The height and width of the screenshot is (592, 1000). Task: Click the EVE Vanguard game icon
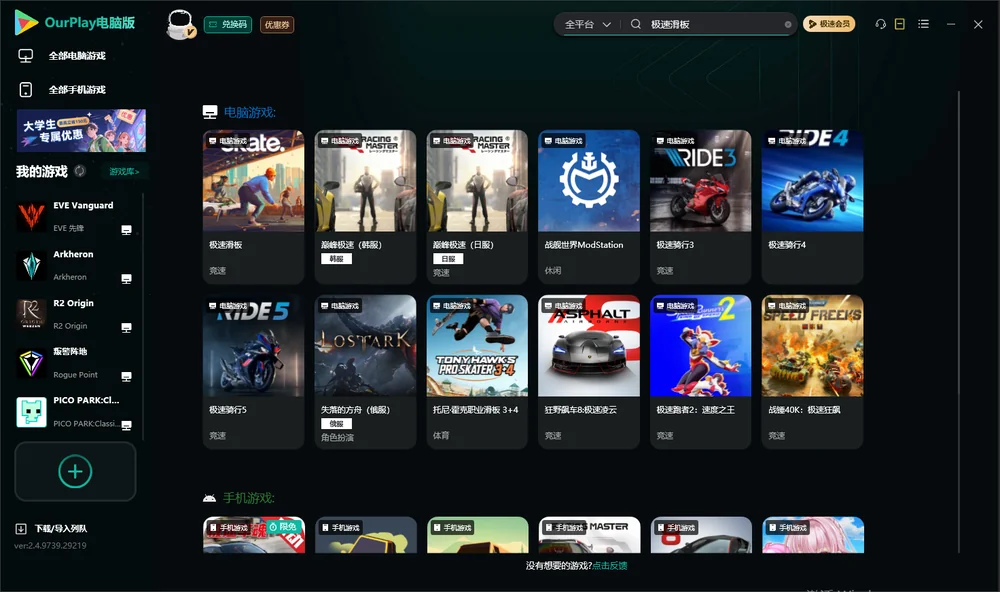tap(31, 217)
